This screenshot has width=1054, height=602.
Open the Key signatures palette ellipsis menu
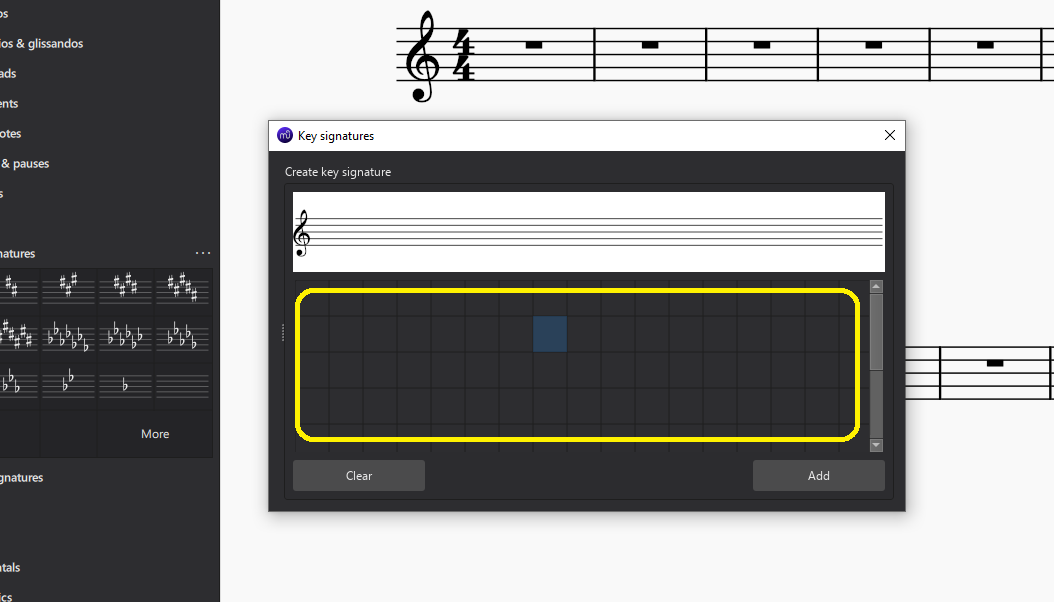[203, 253]
